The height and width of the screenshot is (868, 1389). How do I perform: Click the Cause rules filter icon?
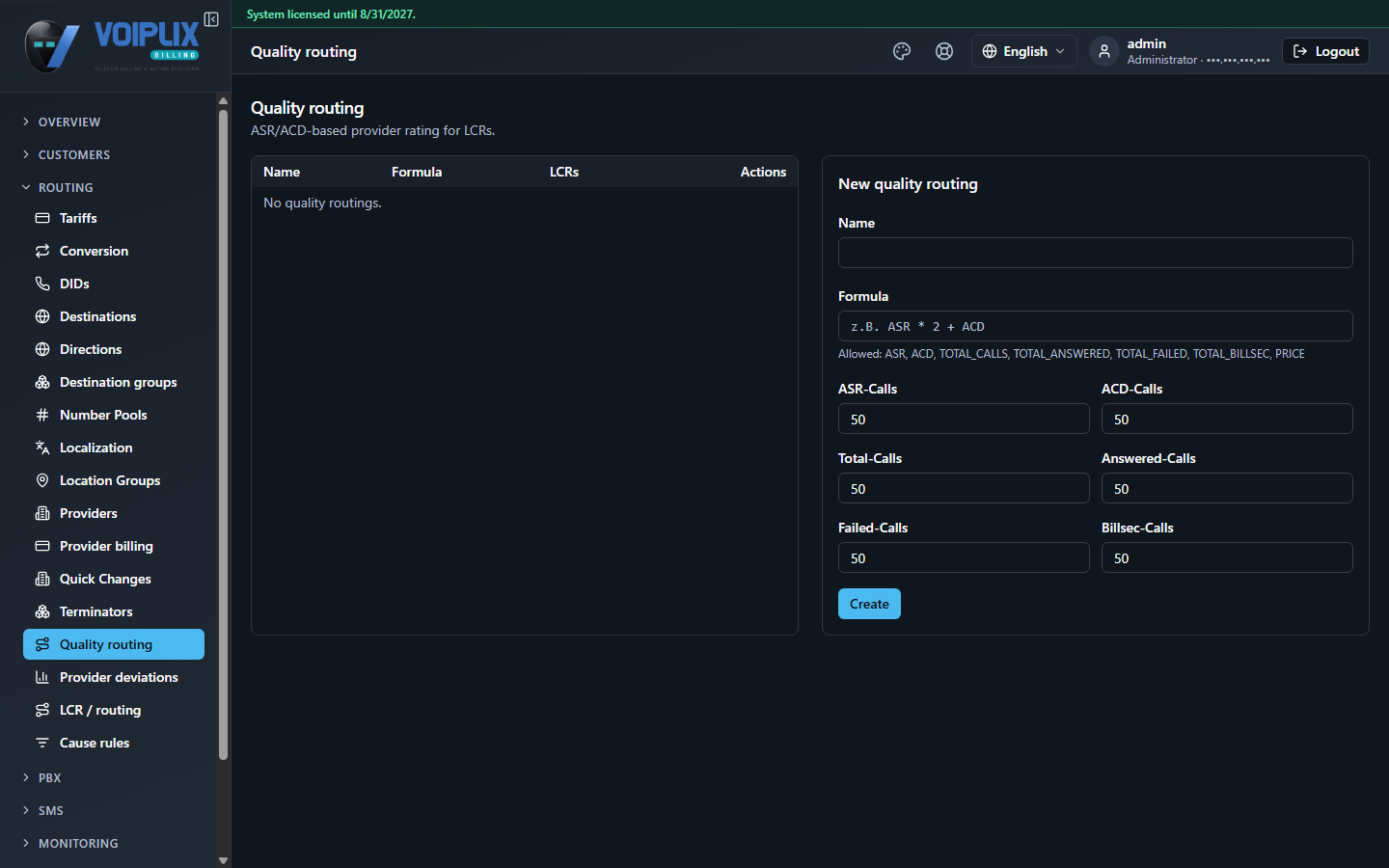point(42,743)
